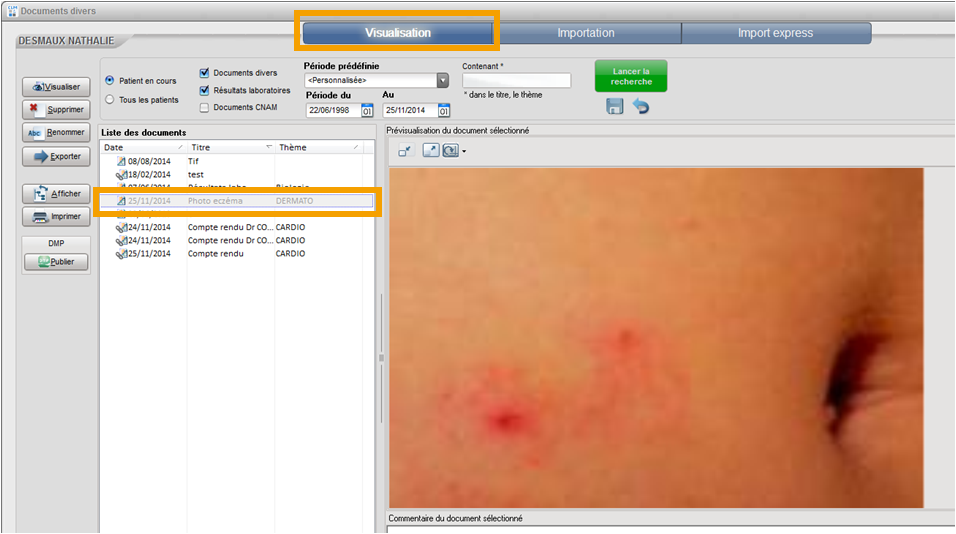The image size is (956, 534).
Task: Click the rotate image icon
Action: click(x=450, y=150)
